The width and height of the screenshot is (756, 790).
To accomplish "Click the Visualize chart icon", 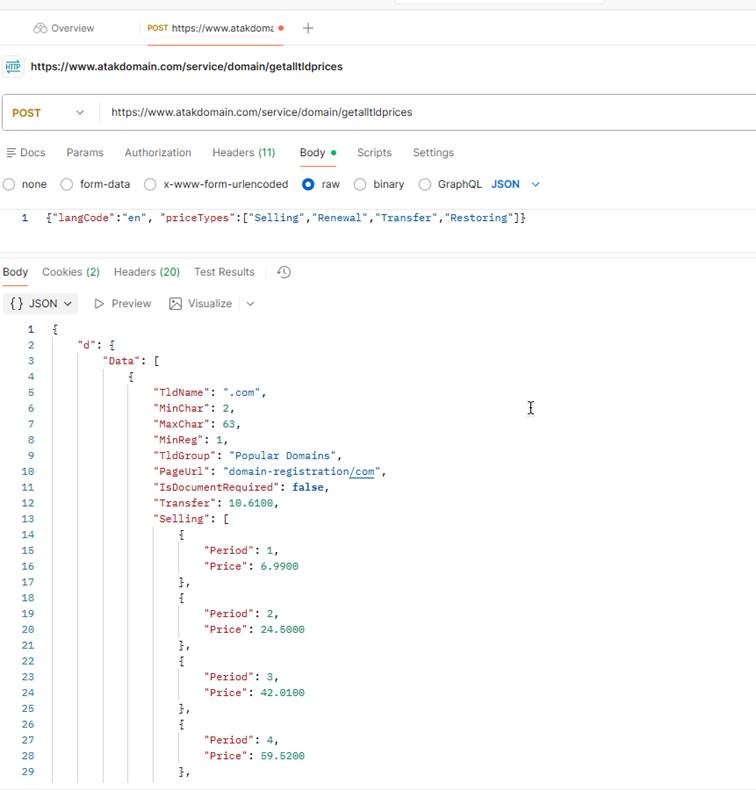I will [x=176, y=304].
